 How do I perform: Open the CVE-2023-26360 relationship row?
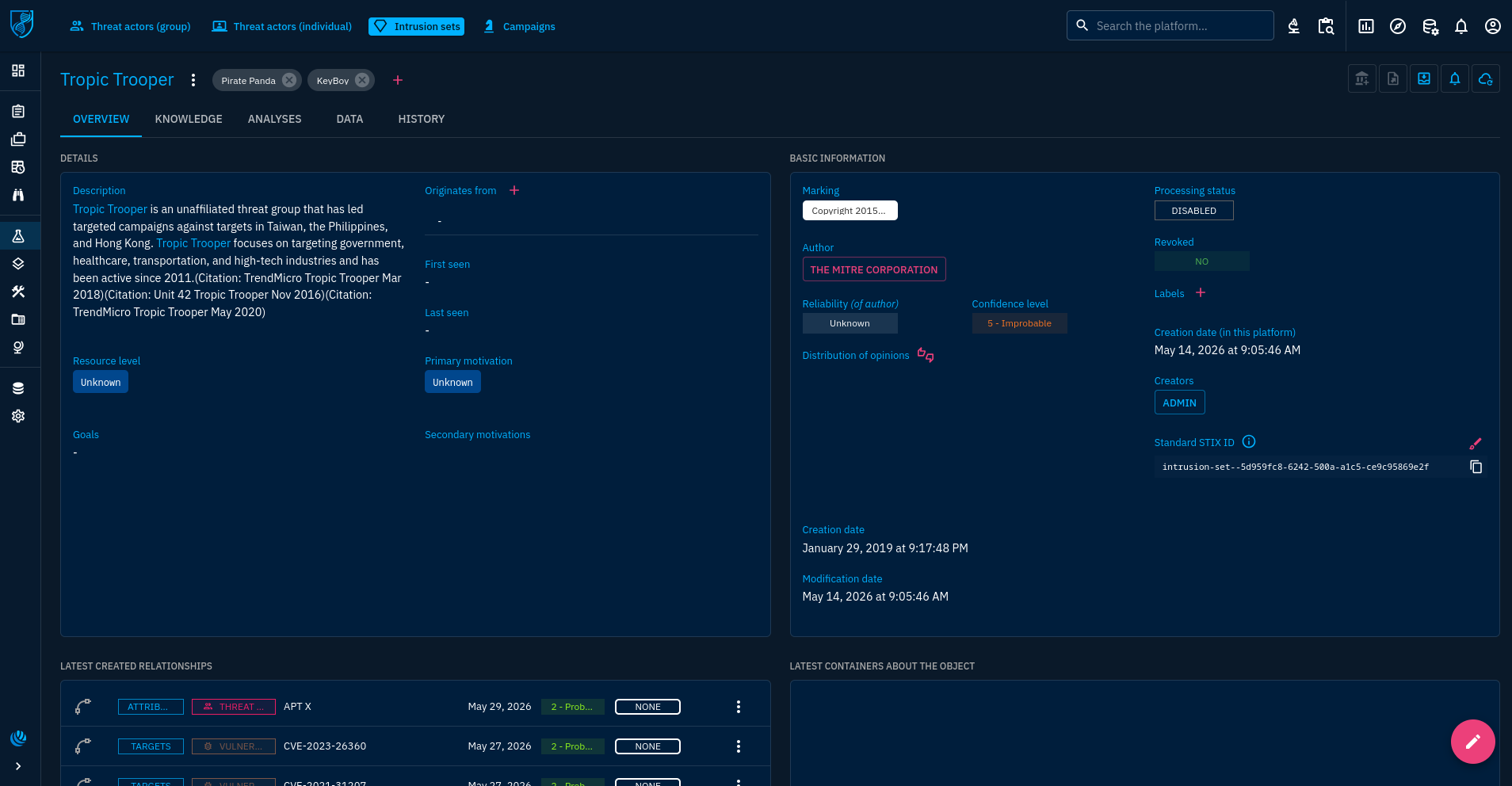[x=415, y=746]
